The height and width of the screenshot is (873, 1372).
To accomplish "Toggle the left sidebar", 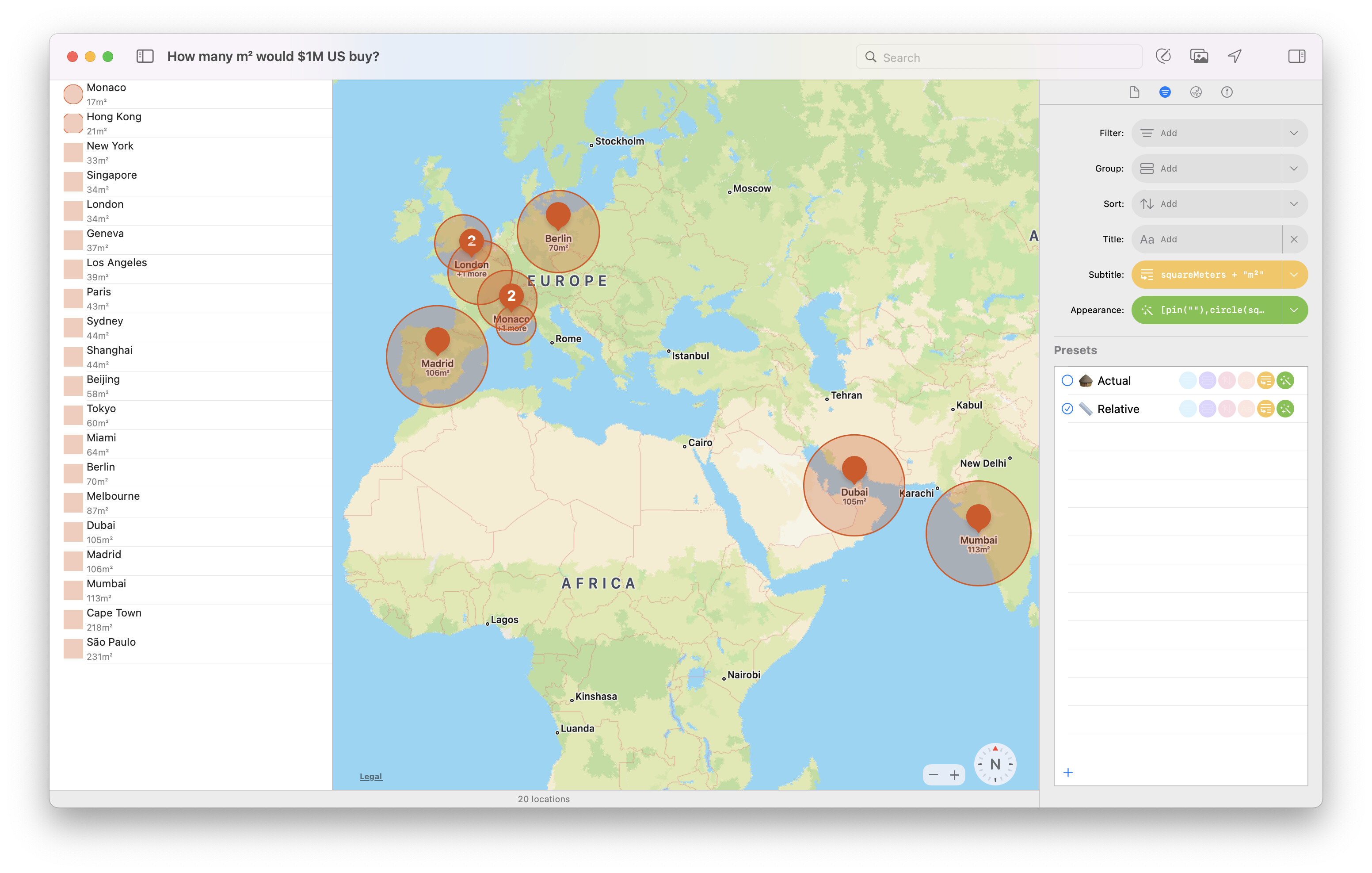I will point(145,57).
